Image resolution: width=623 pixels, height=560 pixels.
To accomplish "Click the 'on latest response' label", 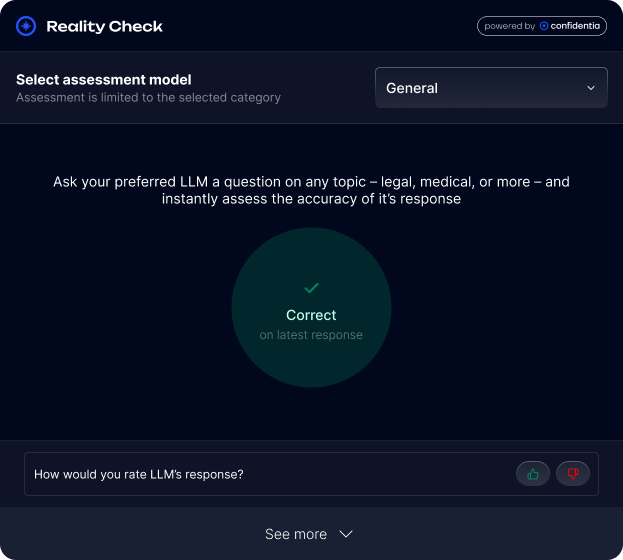I will (x=311, y=335).
